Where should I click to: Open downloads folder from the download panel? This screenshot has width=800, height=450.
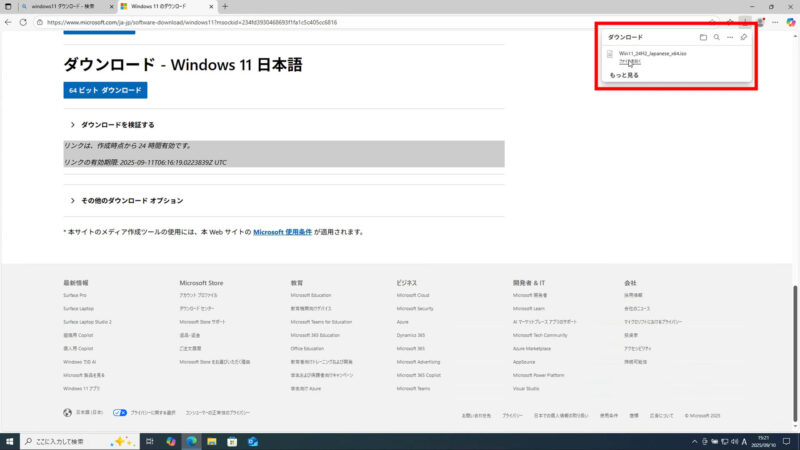click(x=703, y=37)
